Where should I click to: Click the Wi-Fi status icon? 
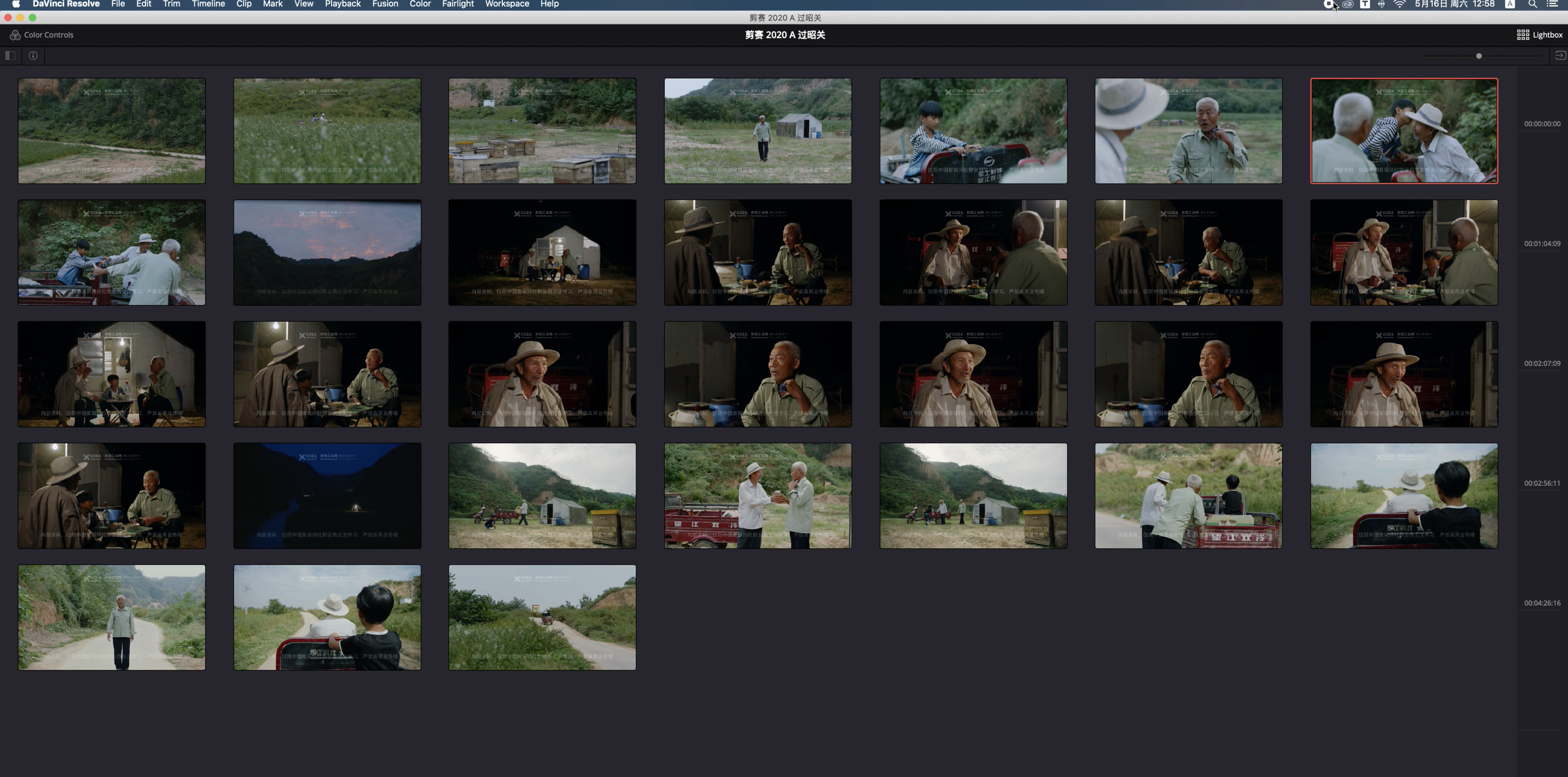click(1400, 4)
